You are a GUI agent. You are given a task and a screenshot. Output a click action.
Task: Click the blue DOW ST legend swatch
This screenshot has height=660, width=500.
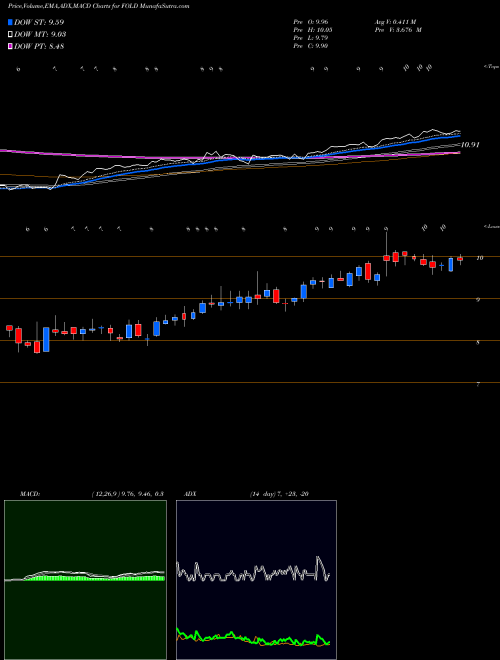11,22
